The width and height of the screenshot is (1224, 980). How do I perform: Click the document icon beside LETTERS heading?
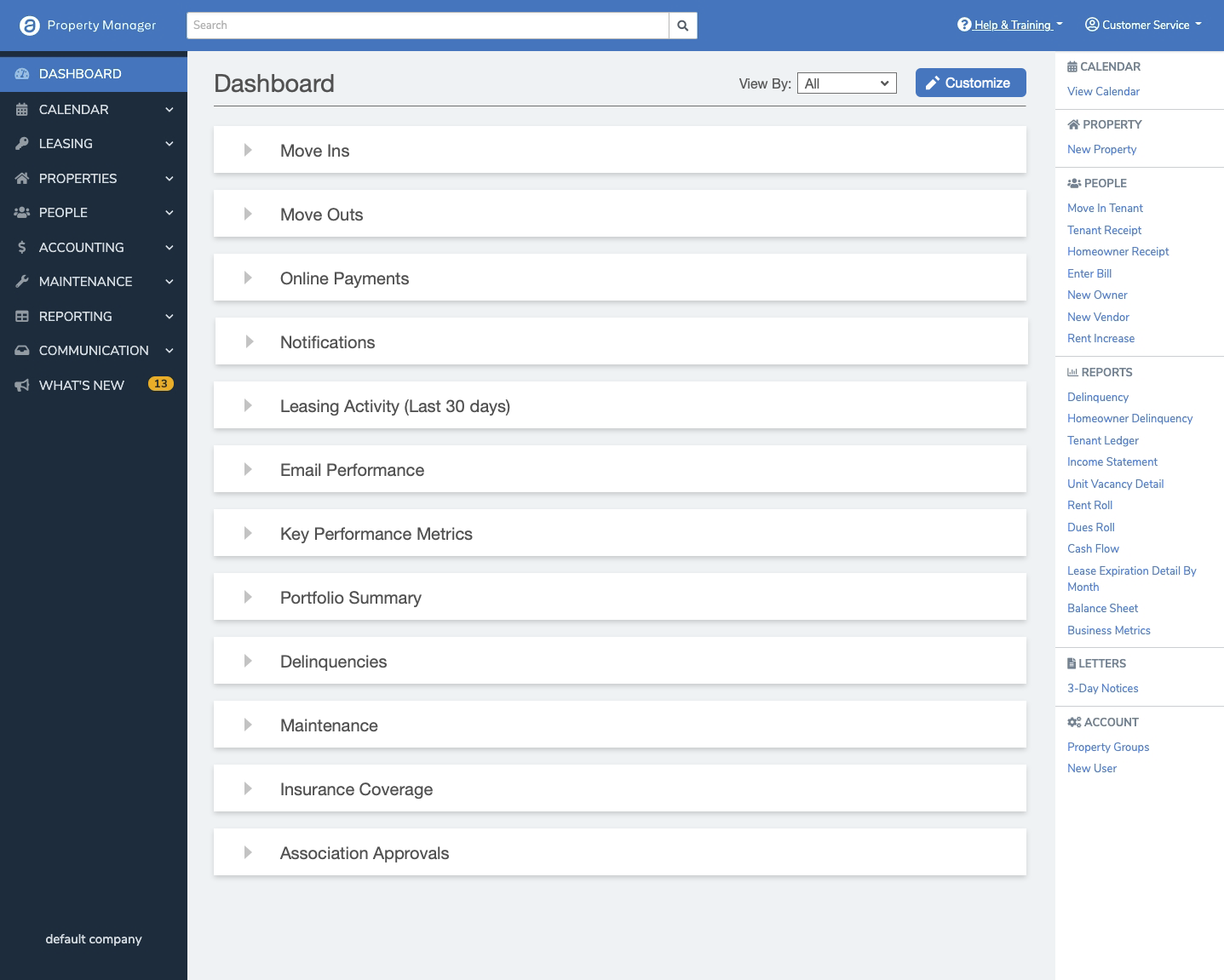click(1072, 663)
